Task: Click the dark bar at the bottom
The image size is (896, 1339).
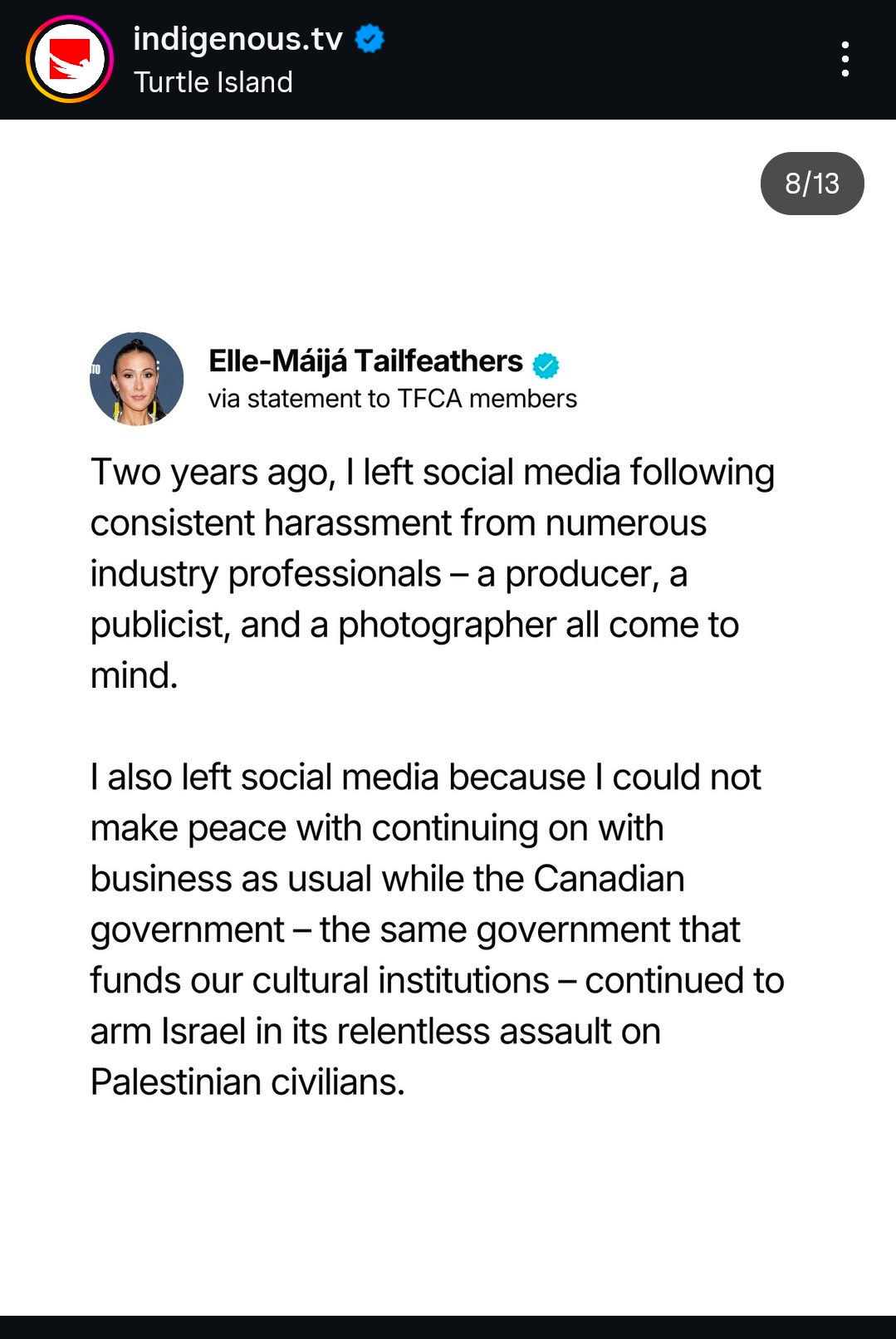Action: tap(448, 1327)
